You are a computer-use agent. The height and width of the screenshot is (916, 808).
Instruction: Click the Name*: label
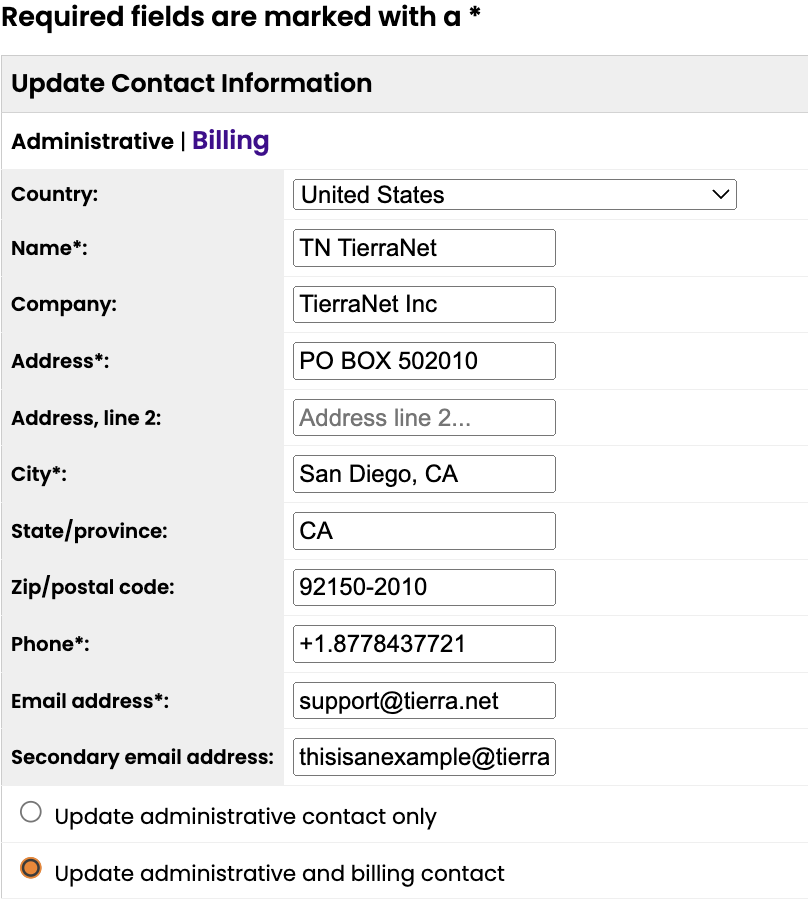pyautogui.click(x=50, y=248)
